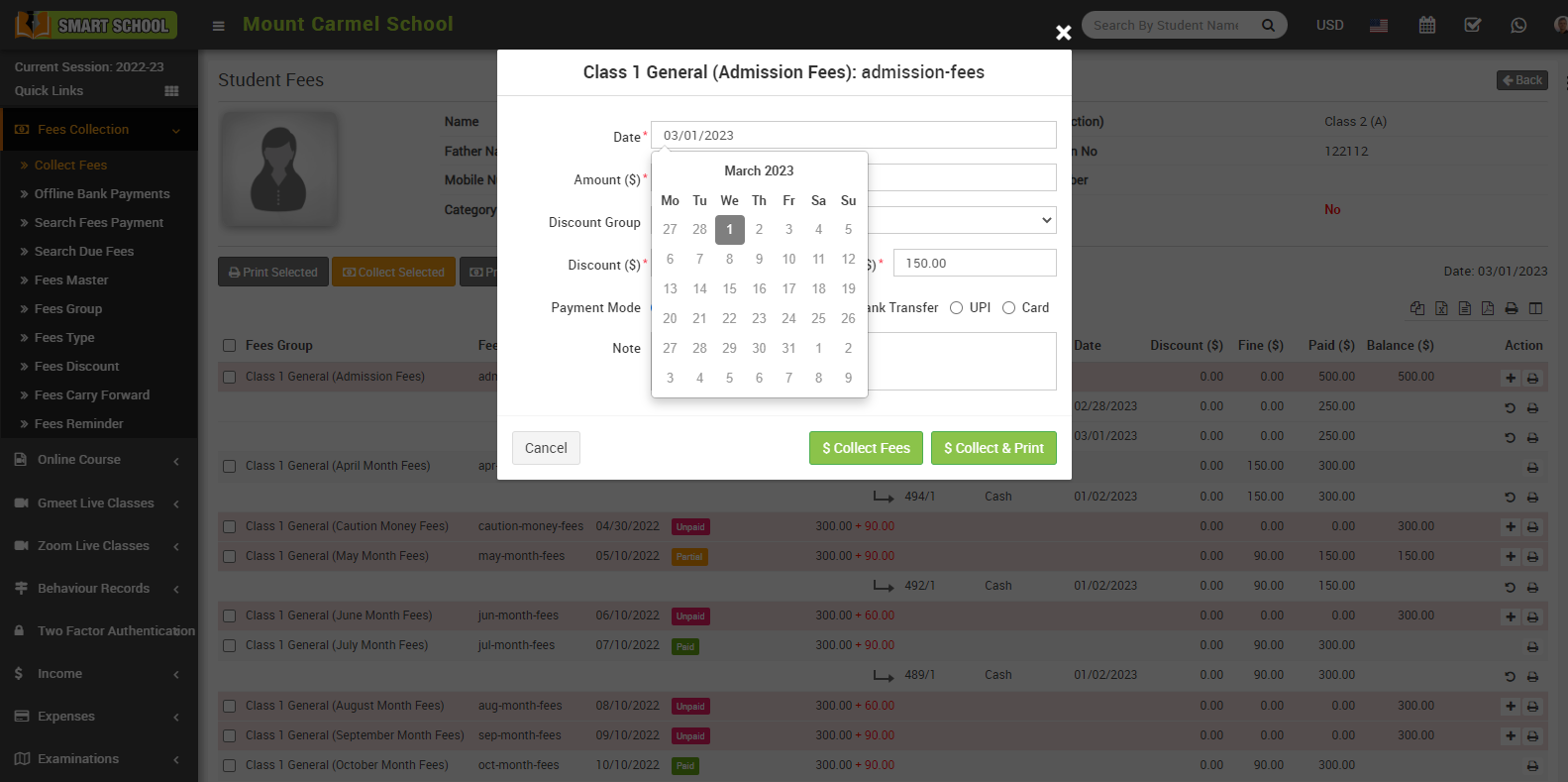Click the Collect Fees green button

coord(866,448)
